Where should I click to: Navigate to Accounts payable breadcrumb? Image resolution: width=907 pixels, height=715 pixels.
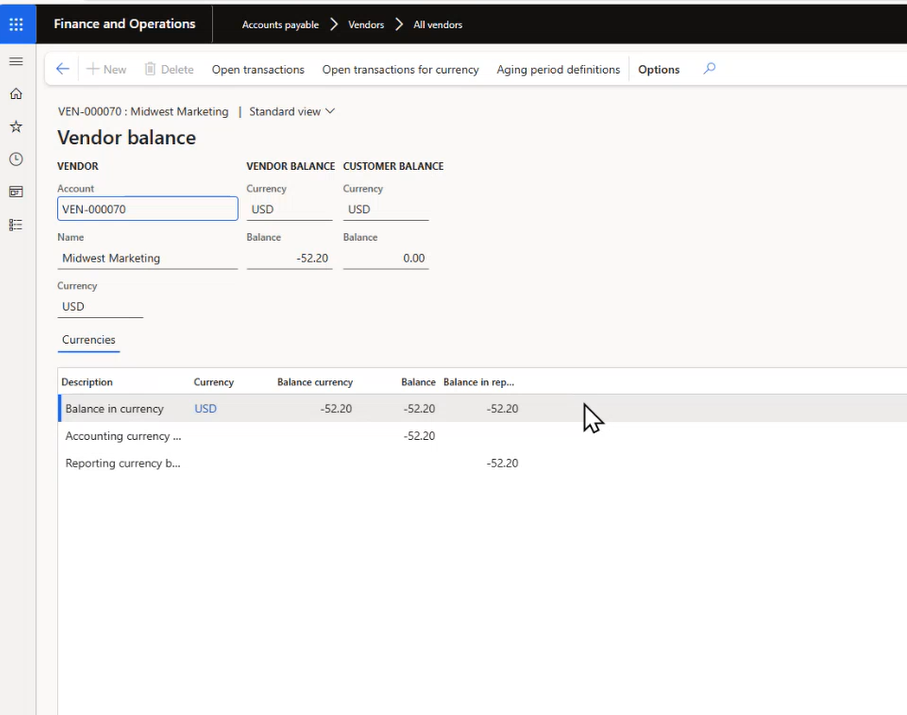pyautogui.click(x=281, y=25)
